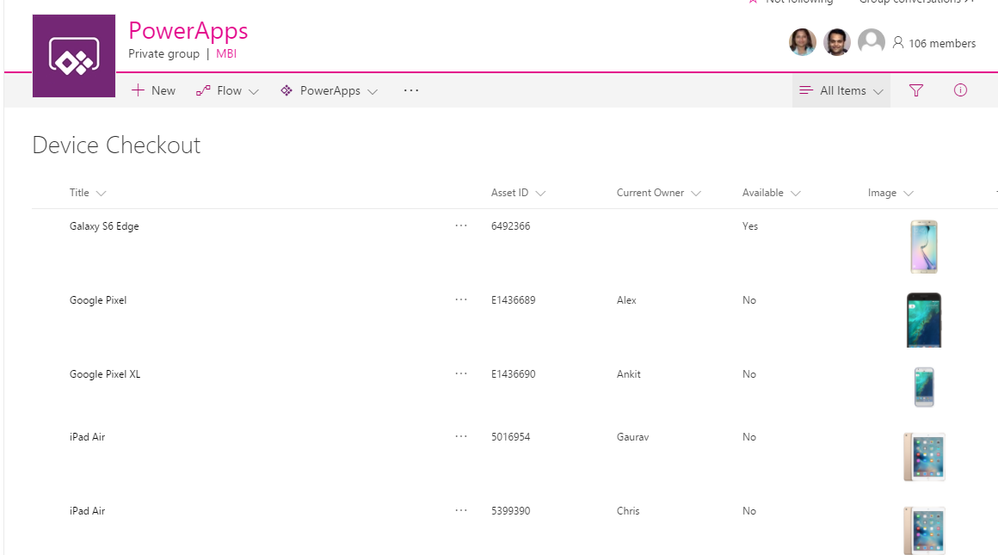Open Title column header dropdown
The image size is (998, 555).
click(88, 193)
